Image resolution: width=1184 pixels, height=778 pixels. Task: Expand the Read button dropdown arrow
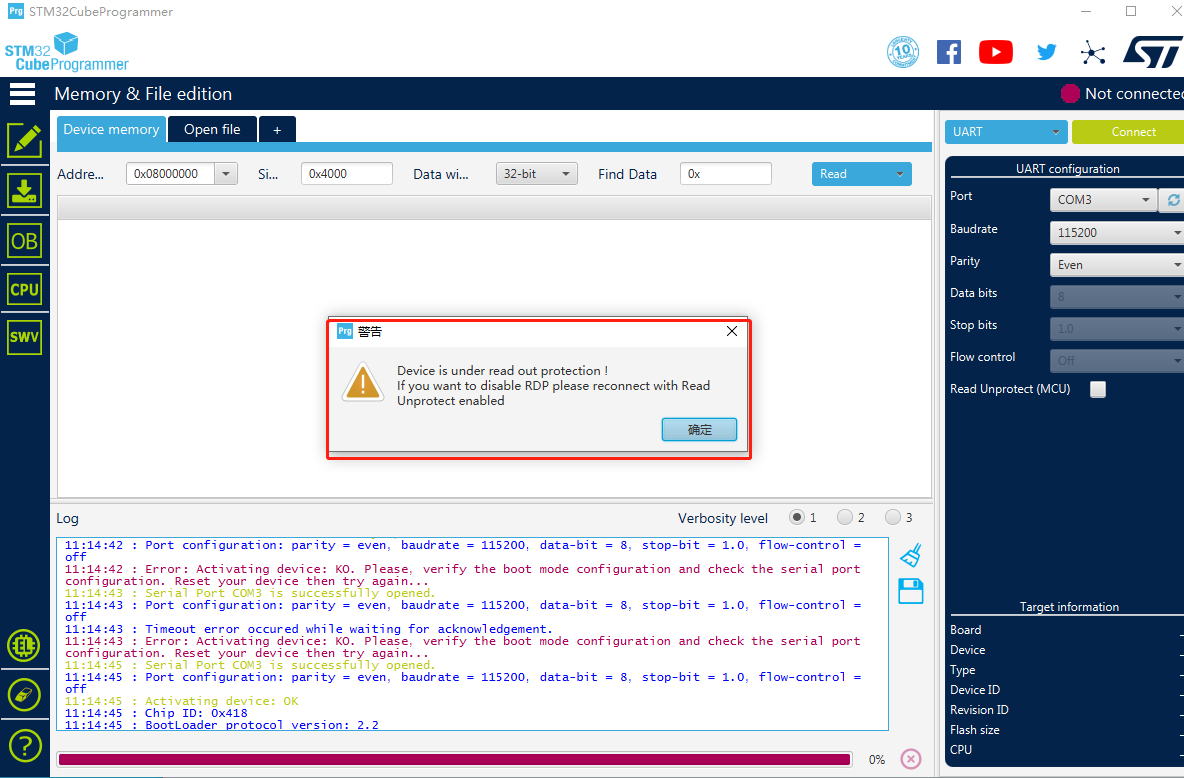tap(899, 174)
